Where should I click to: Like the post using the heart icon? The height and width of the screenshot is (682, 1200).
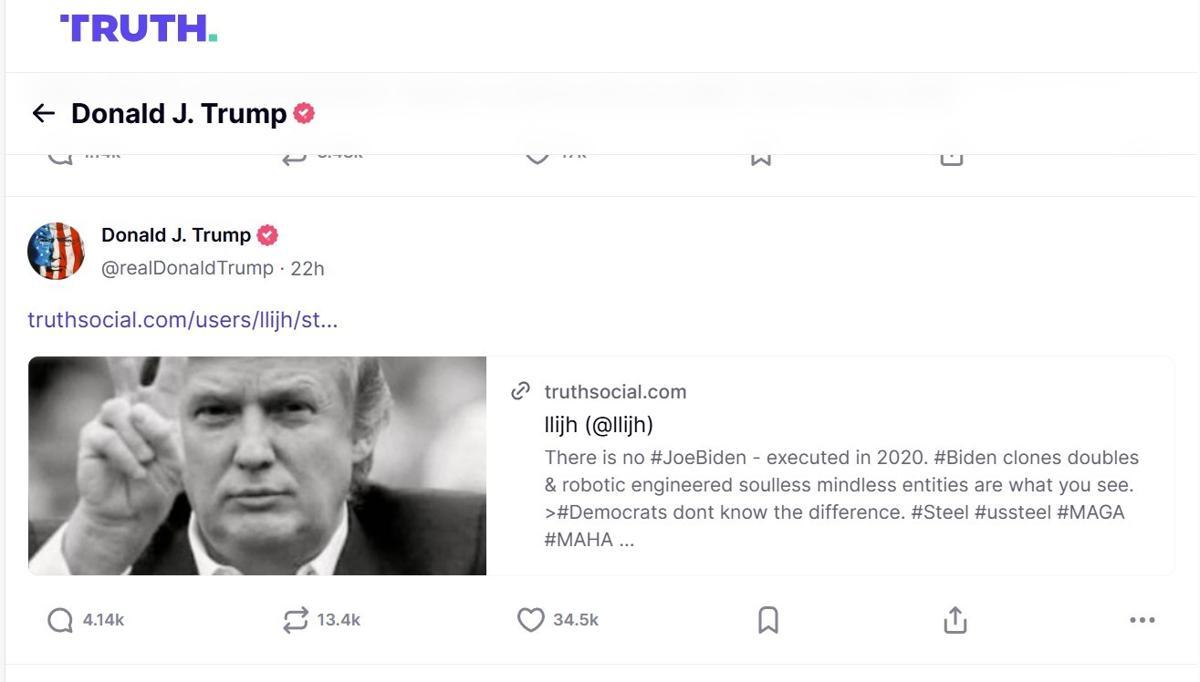click(x=530, y=620)
